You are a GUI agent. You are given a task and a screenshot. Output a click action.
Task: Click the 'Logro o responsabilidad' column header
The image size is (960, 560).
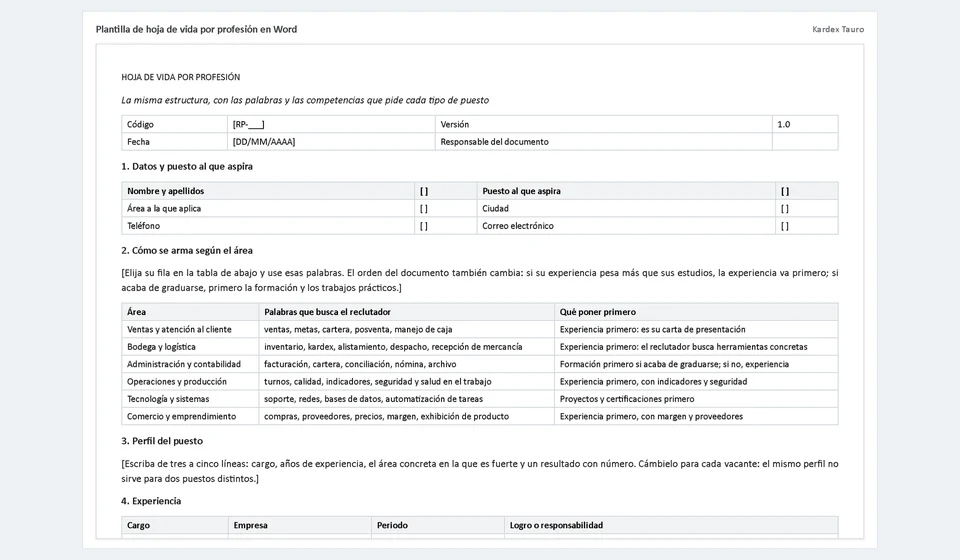pyautogui.click(x=672, y=525)
